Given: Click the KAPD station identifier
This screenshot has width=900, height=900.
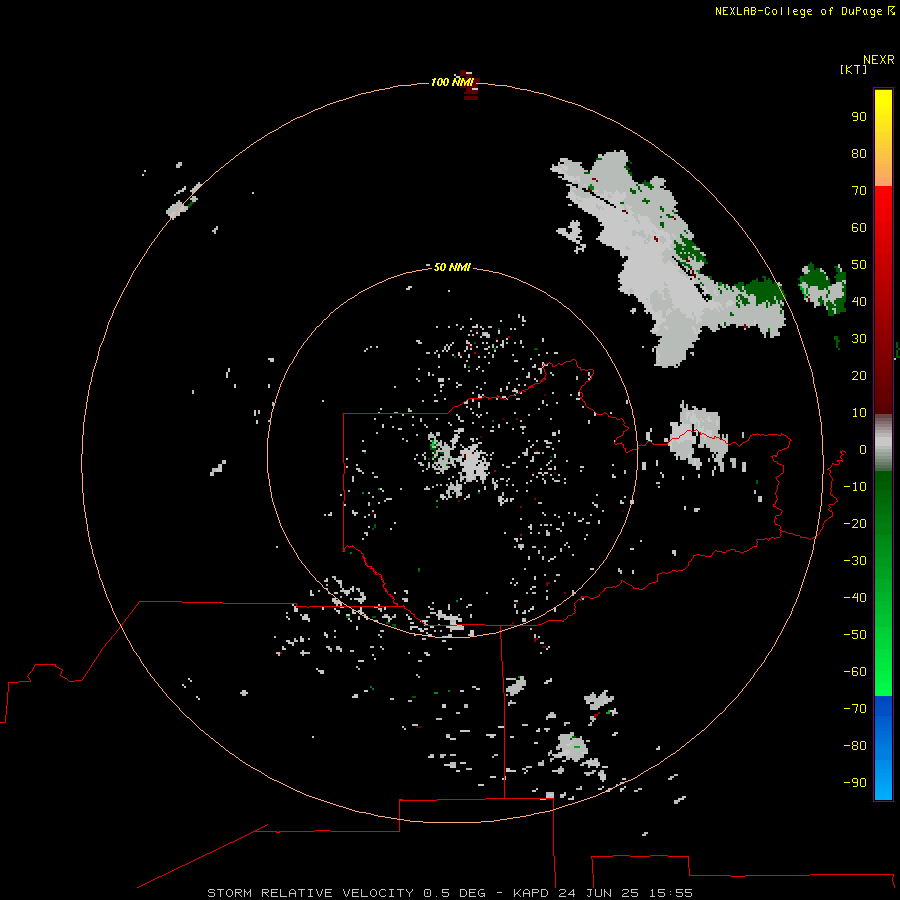Looking at the screenshot, I should 533,893.
